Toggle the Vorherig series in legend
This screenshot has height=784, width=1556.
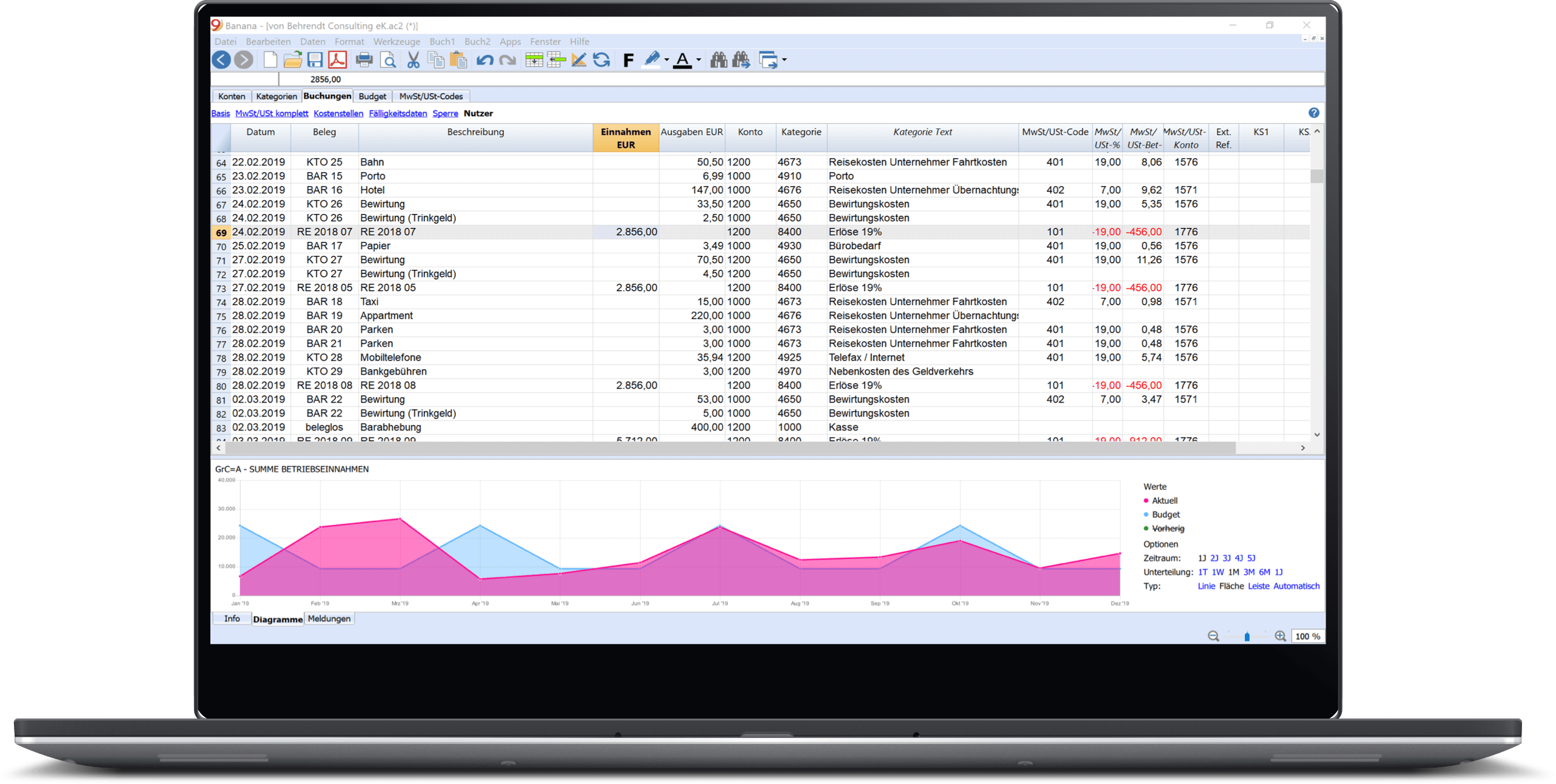[1167, 528]
